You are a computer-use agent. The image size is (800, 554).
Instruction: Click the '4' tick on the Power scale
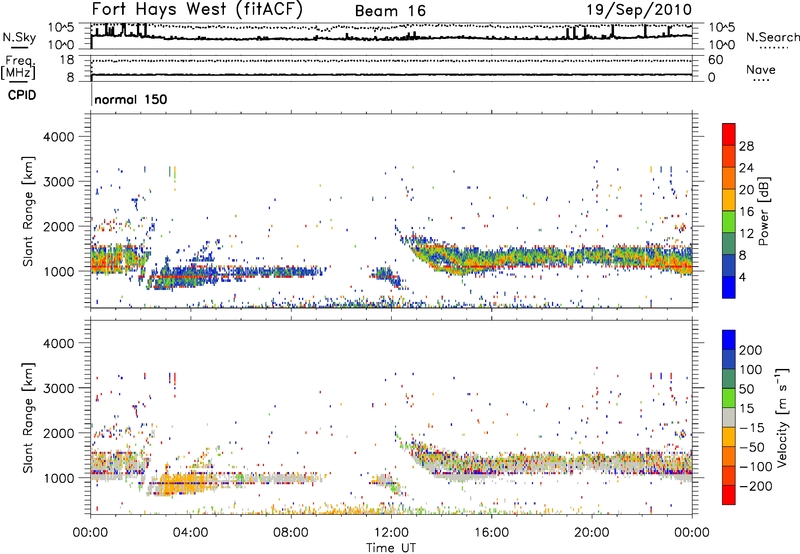tap(742, 278)
